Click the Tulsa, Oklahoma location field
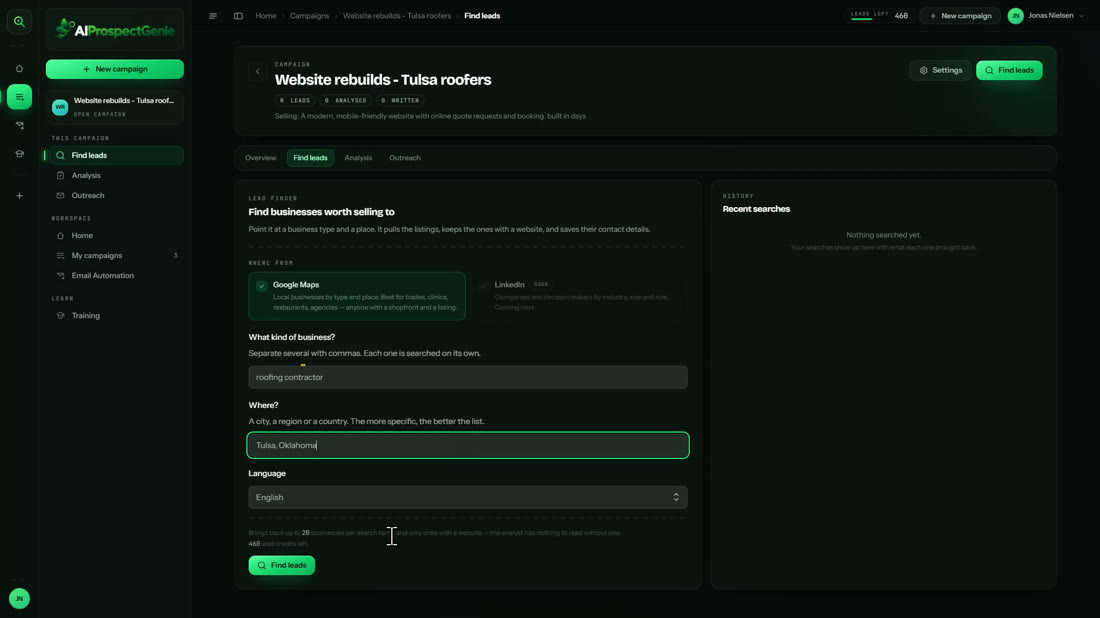Screen dimensions: 1100x618 (x=468, y=445)
